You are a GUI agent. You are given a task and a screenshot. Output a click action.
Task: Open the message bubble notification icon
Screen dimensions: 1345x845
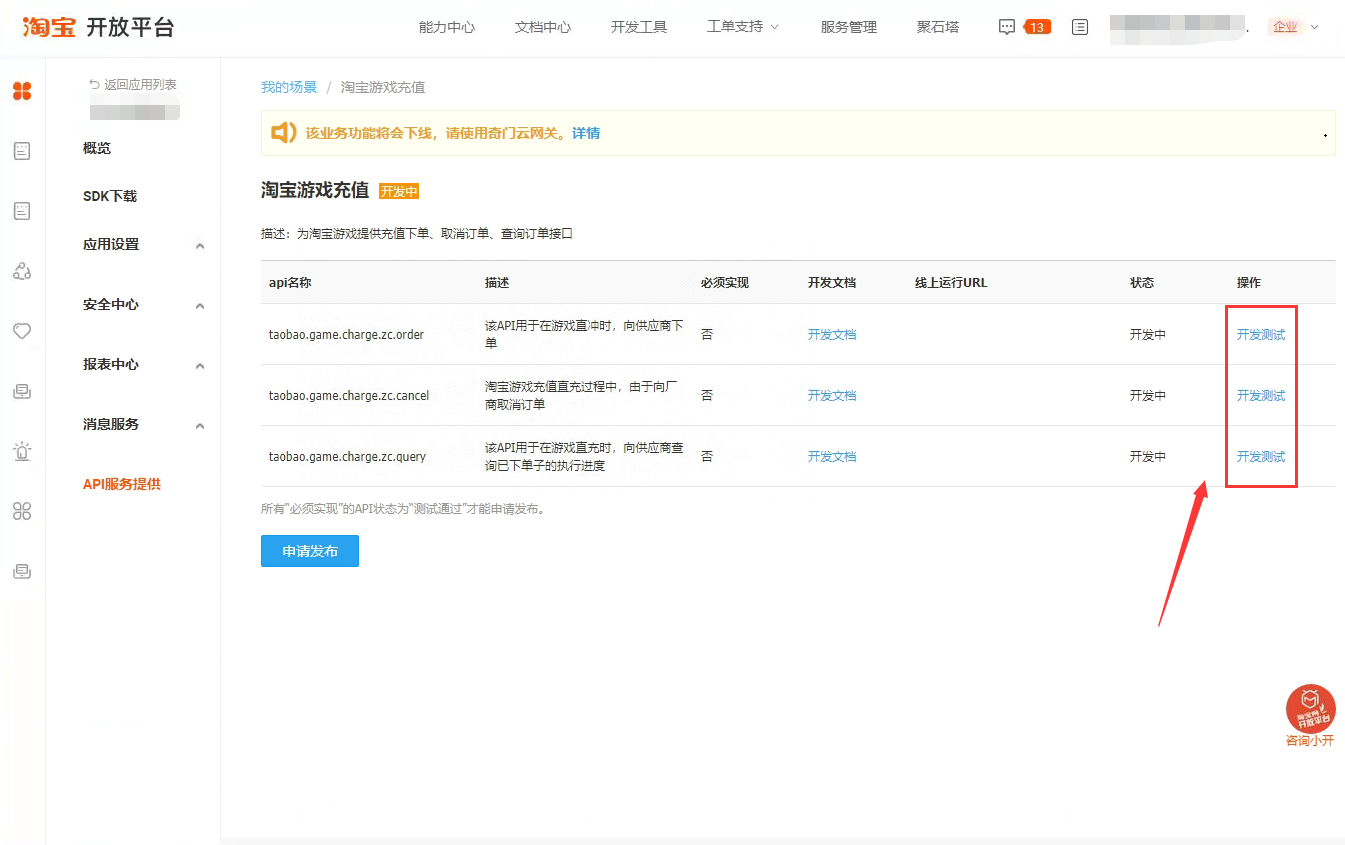1007,27
